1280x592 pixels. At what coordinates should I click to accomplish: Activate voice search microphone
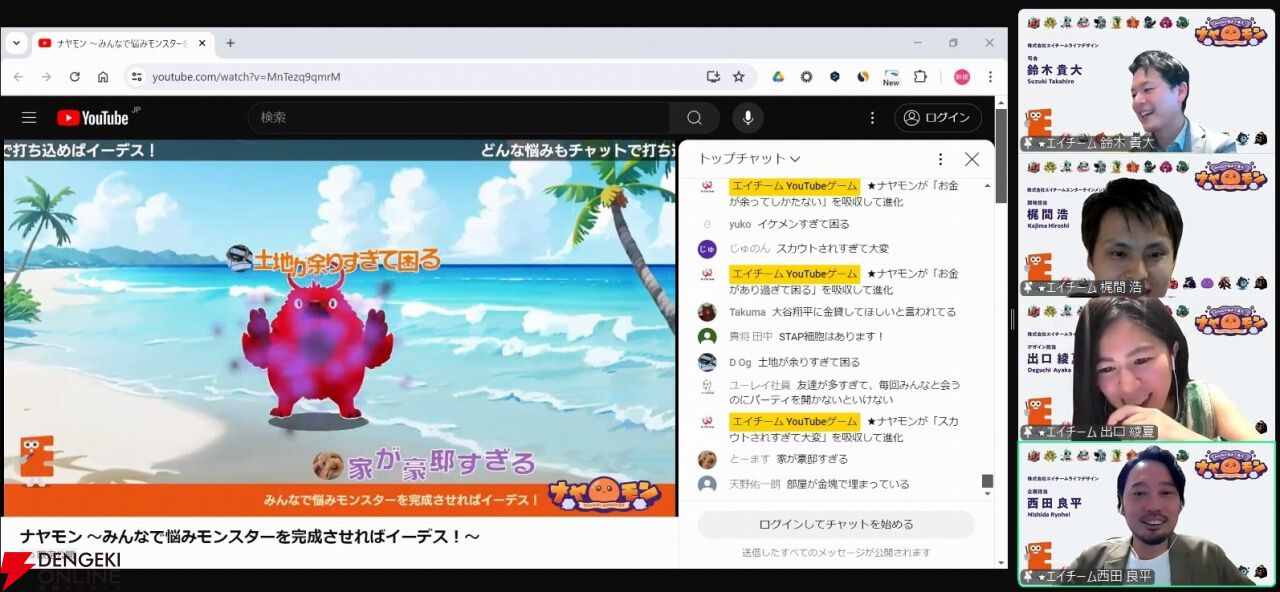(x=747, y=118)
